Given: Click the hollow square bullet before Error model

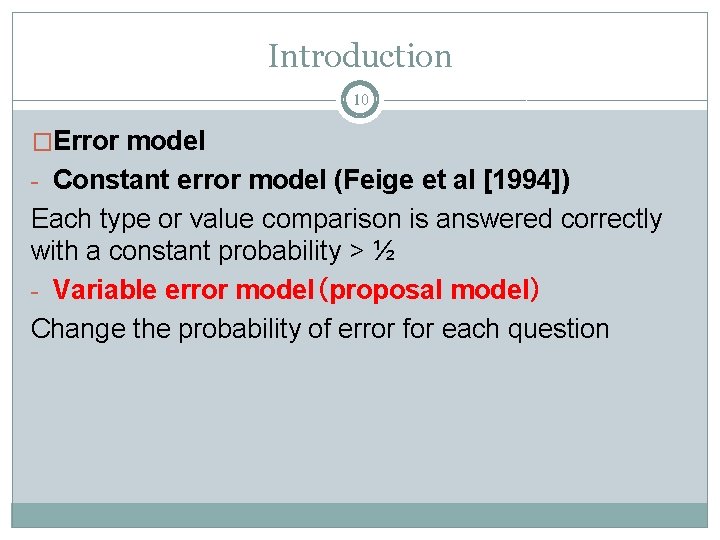Looking at the screenshot, I should pyautogui.click(x=42, y=142).
